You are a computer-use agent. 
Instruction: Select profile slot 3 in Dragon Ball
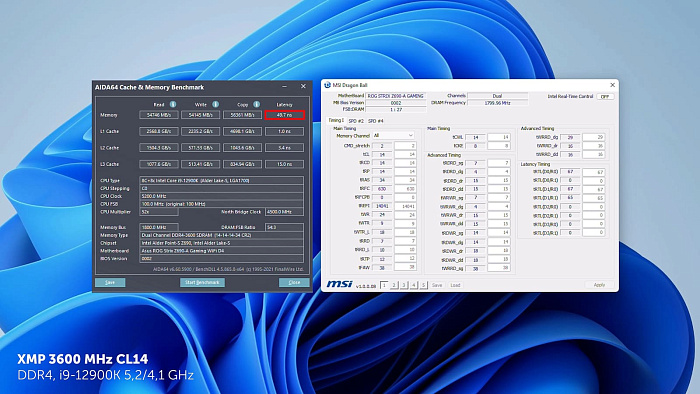point(404,285)
